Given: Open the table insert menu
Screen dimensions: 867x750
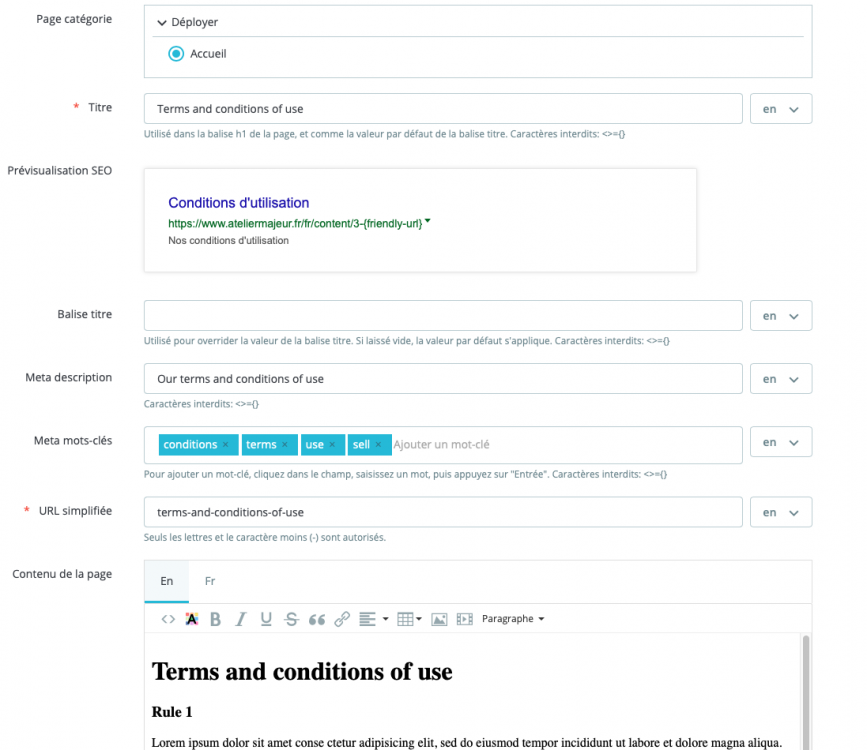Looking at the screenshot, I should tap(409, 619).
